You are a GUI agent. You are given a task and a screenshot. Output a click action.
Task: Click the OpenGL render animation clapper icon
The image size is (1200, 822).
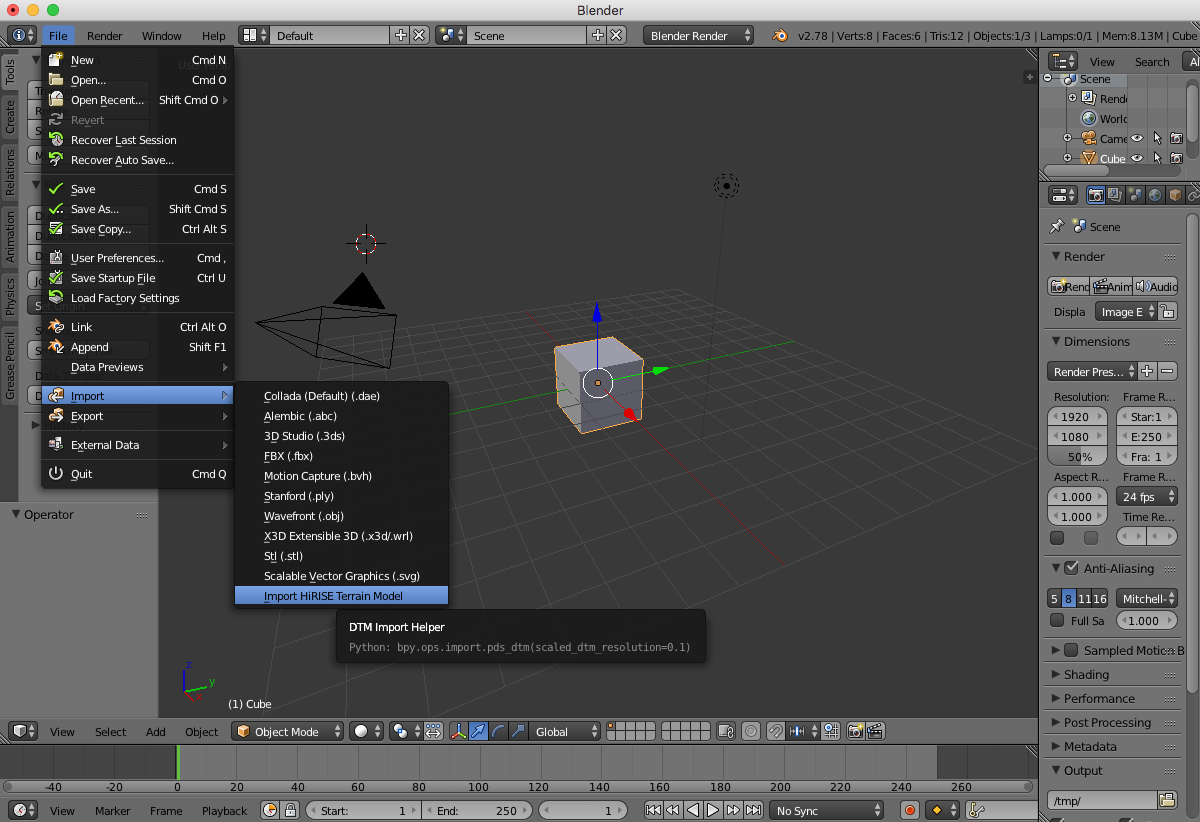(x=876, y=732)
